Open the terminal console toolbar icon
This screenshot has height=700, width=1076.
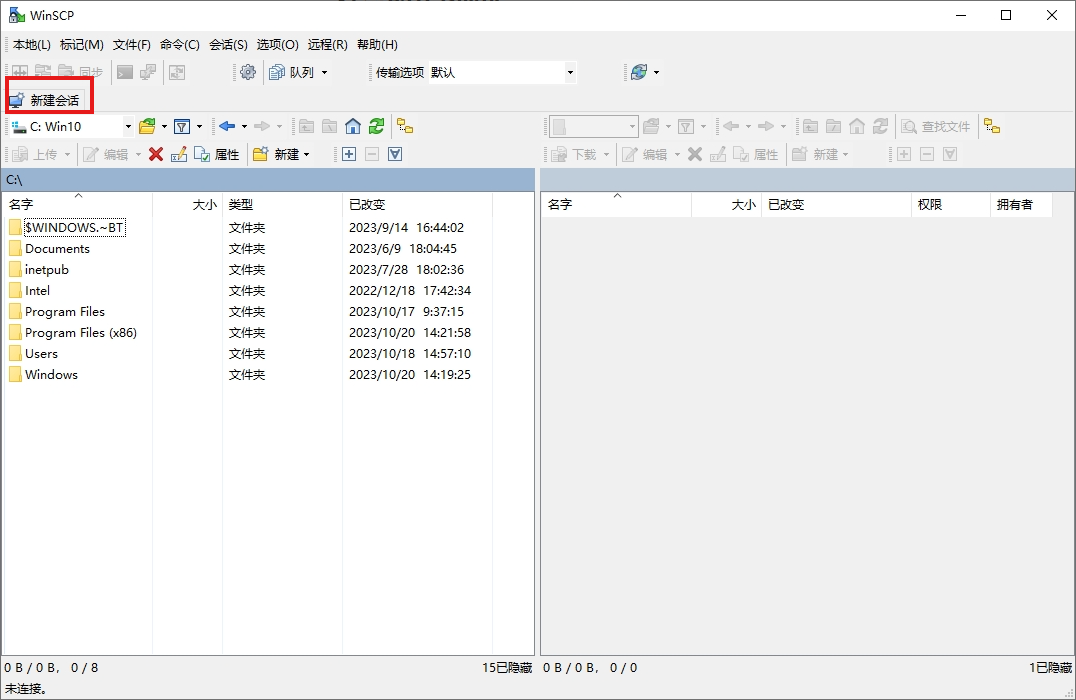click(124, 72)
